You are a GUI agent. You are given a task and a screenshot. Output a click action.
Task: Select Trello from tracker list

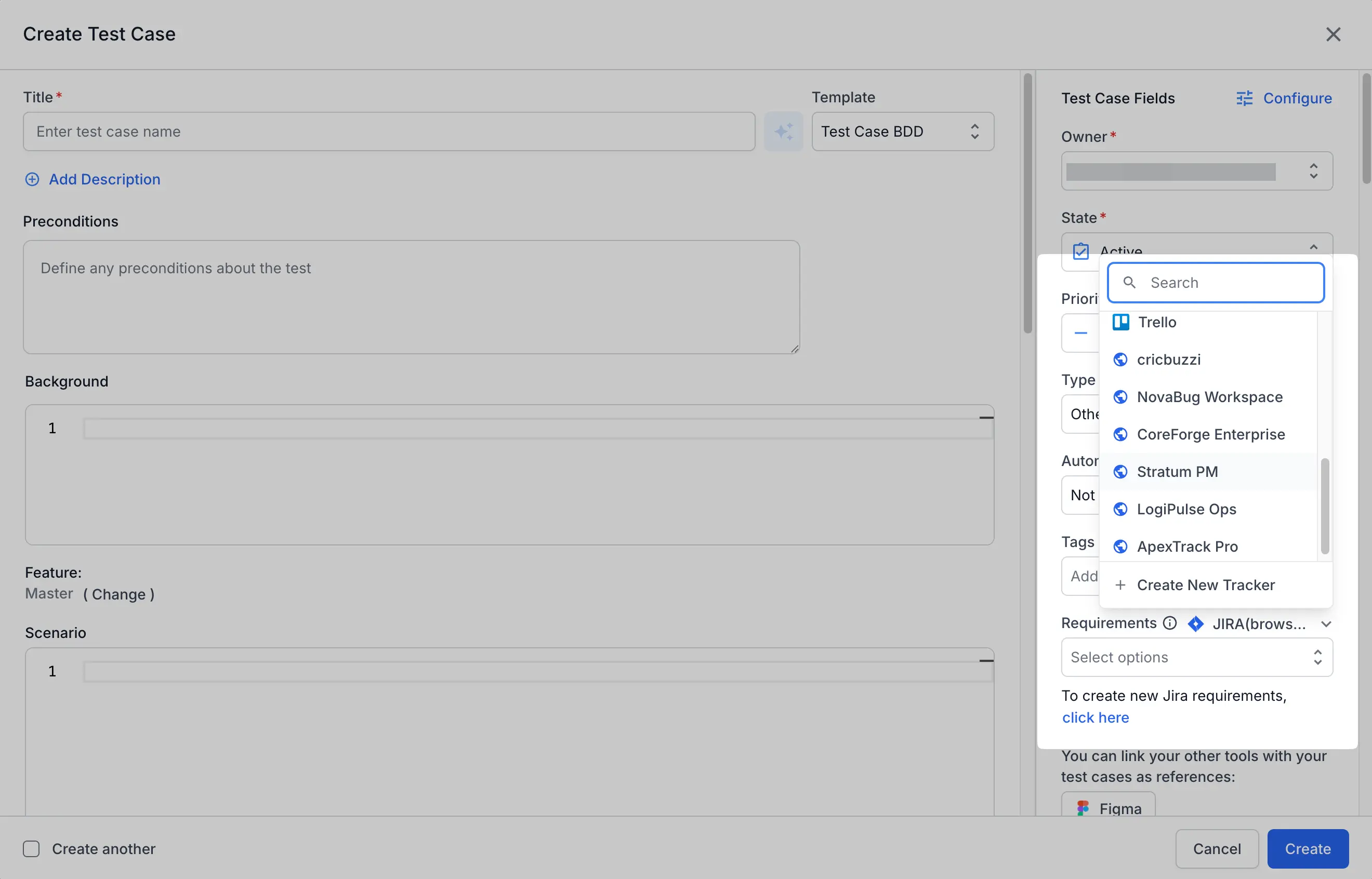1208,322
